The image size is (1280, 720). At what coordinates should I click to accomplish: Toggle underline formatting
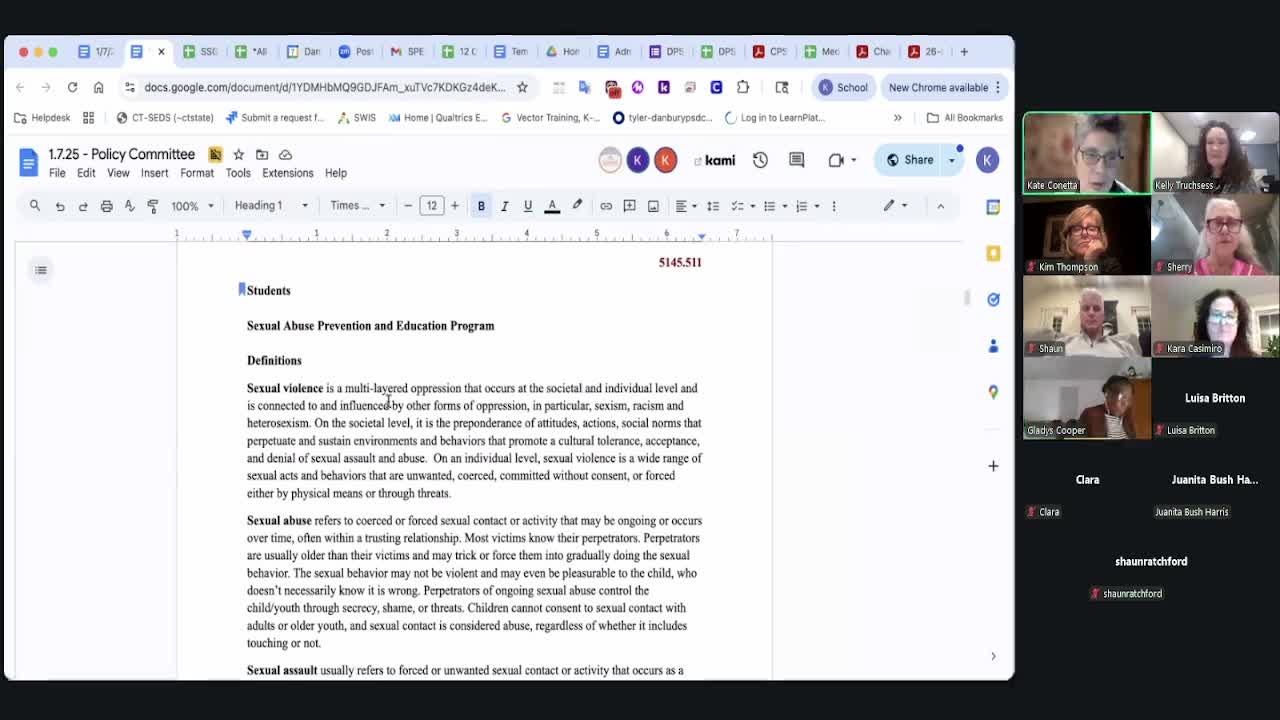click(x=528, y=206)
